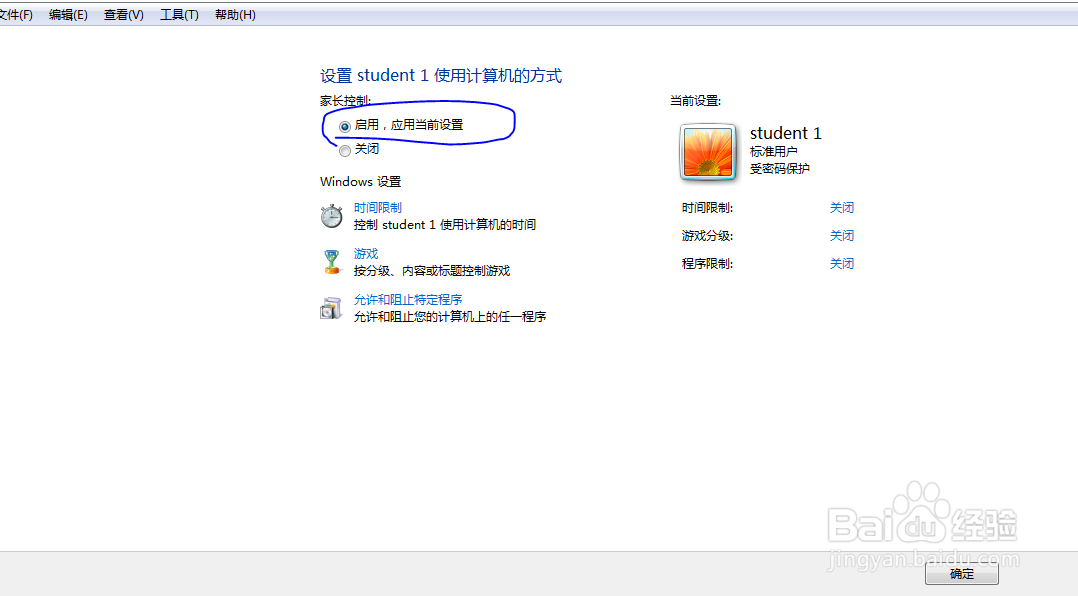Viewport: 1078px width, 596px height.
Task: Open the 游戏 settings link
Action: pos(365,253)
